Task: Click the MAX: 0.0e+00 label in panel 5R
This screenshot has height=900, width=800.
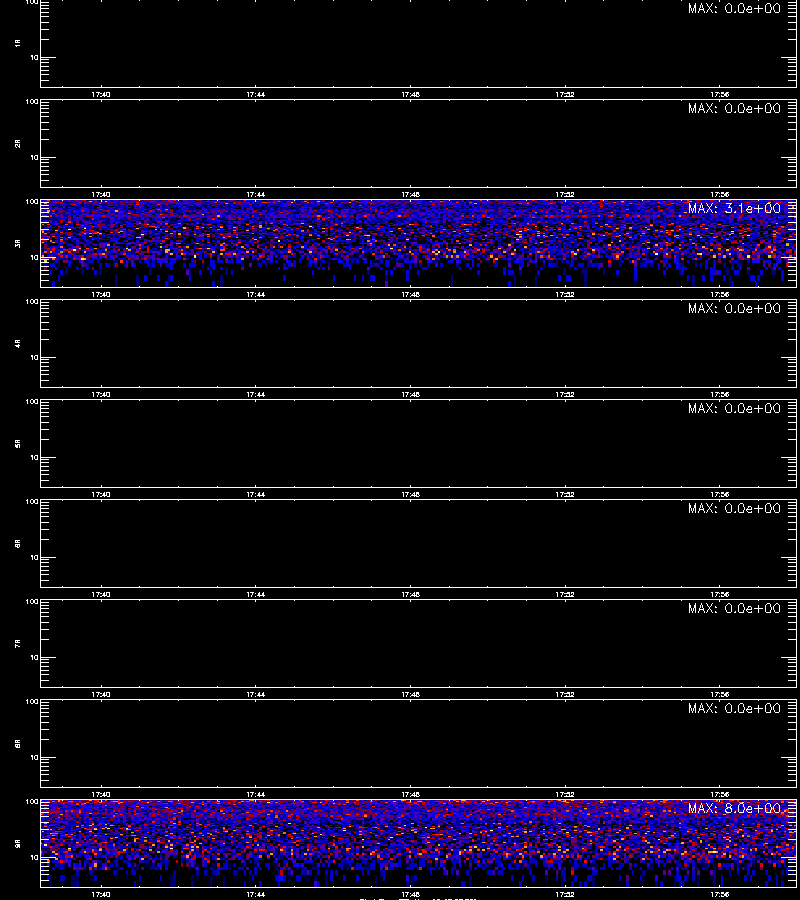Action: [734, 408]
